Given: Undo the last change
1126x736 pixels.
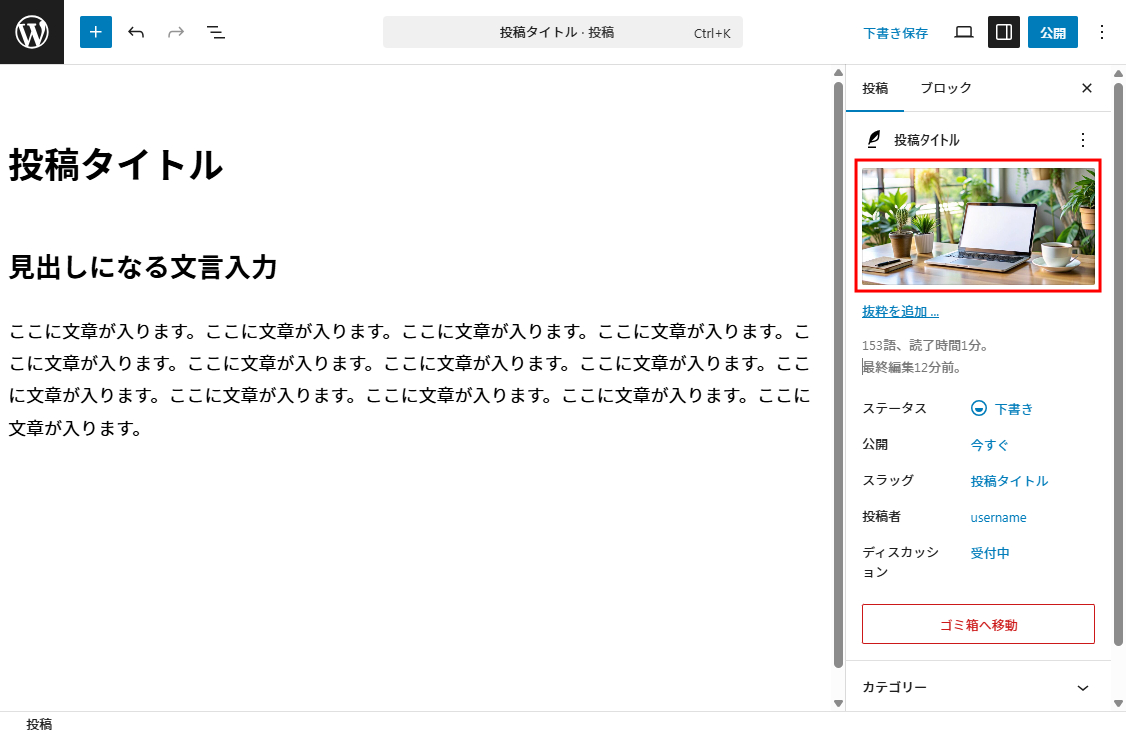Looking at the screenshot, I should coord(136,32).
